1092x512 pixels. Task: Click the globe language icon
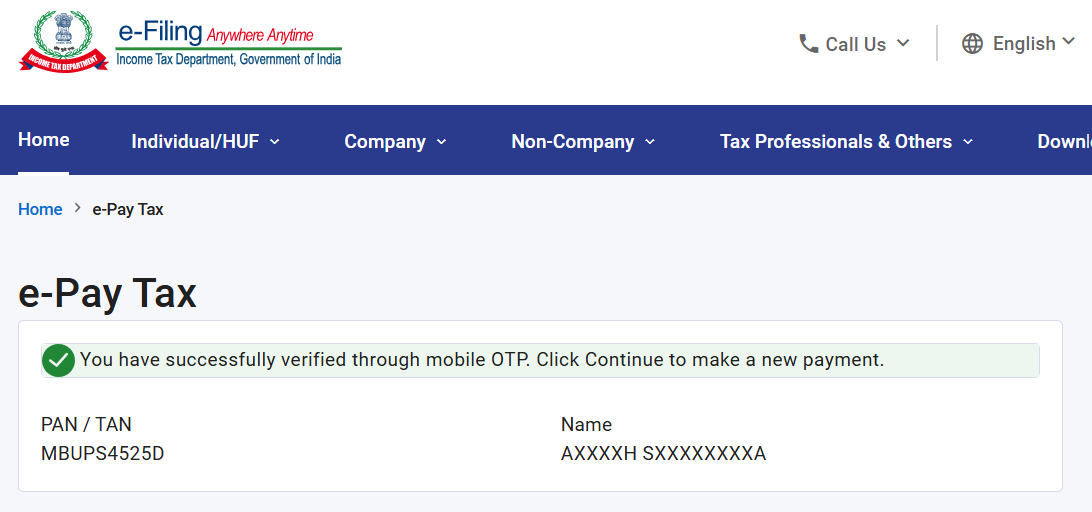point(972,44)
